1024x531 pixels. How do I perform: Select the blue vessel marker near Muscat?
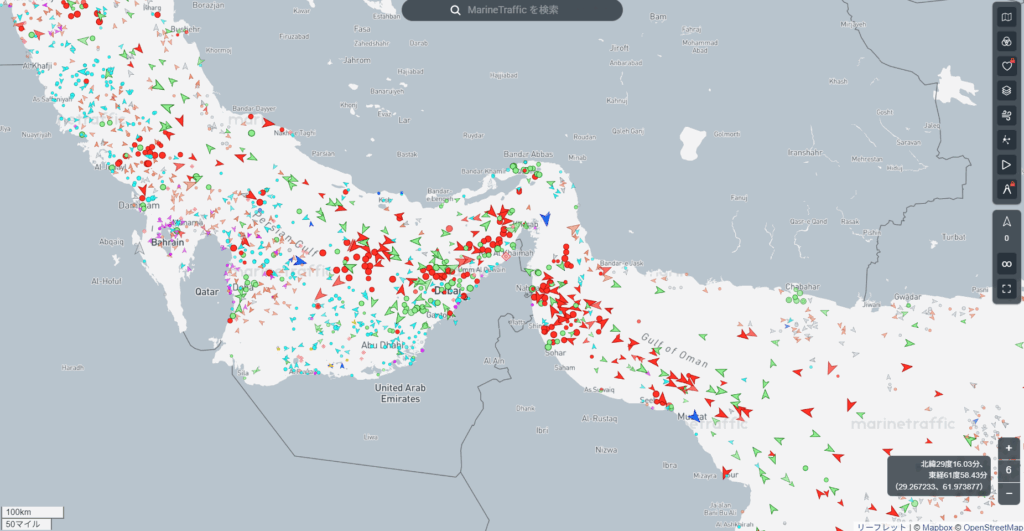tap(693, 415)
